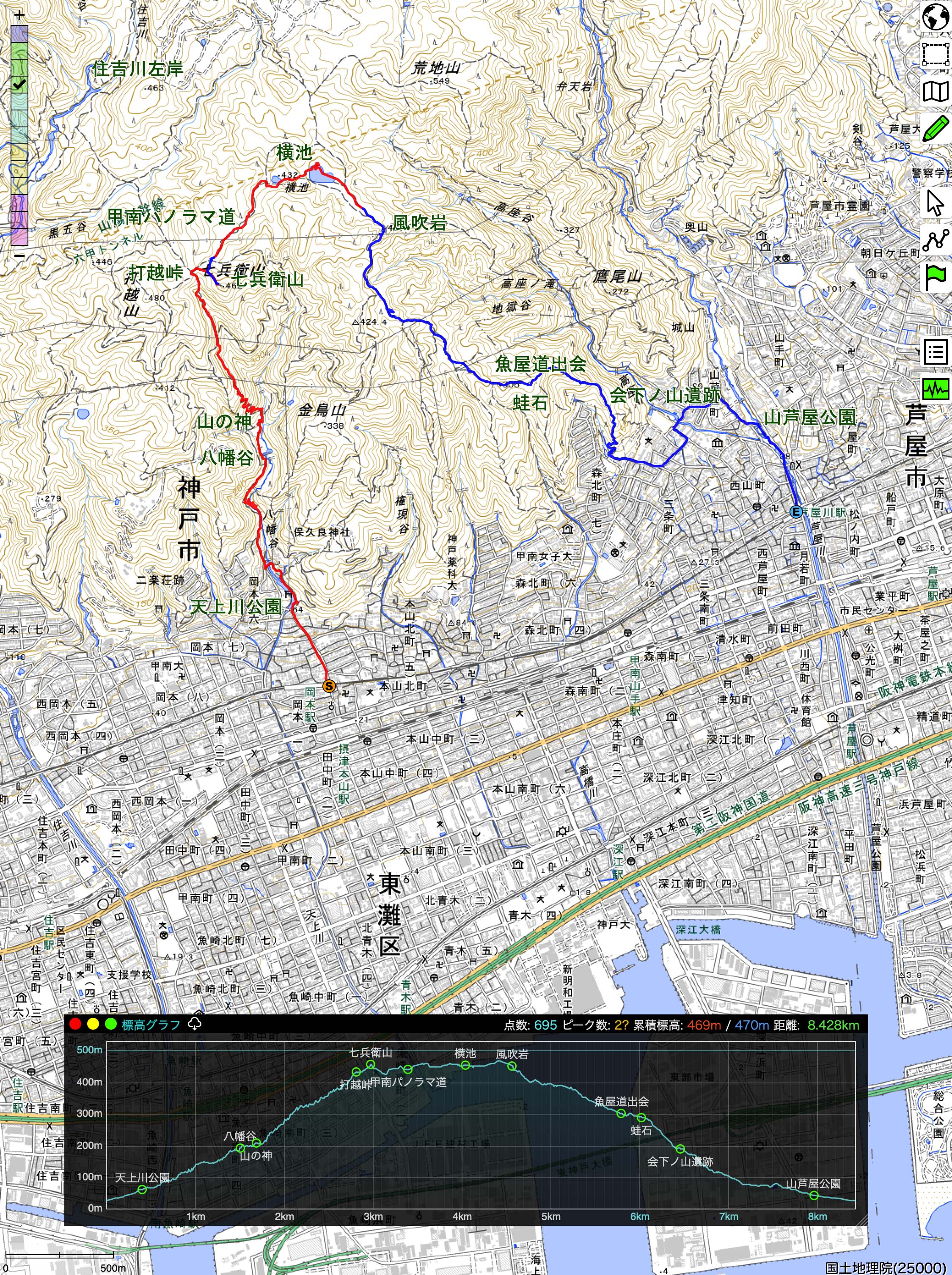This screenshot has width=952, height=1275.
Task: Choose the polyline route drawing tool
Action: coord(936,240)
